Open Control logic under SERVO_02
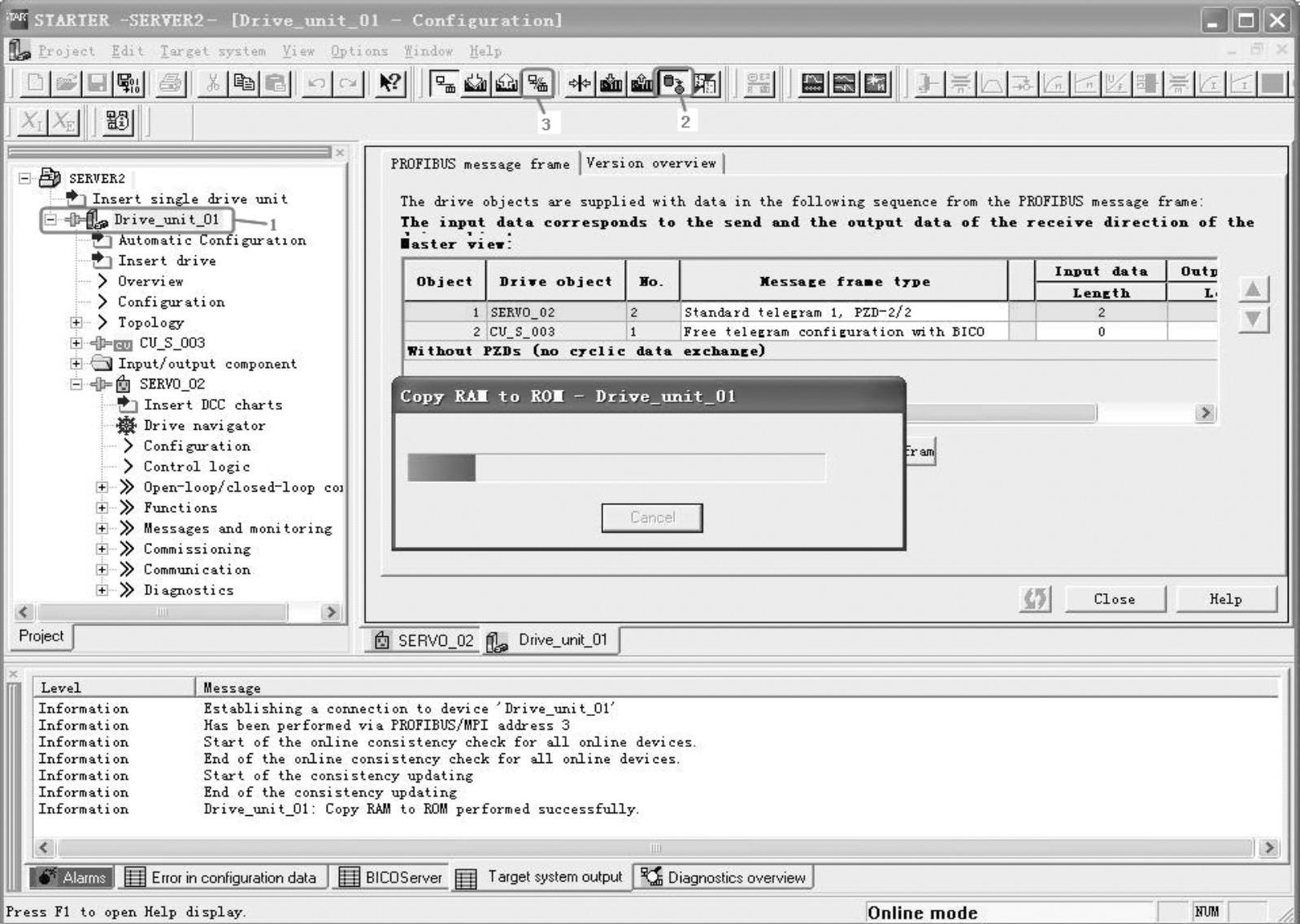 (x=197, y=466)
